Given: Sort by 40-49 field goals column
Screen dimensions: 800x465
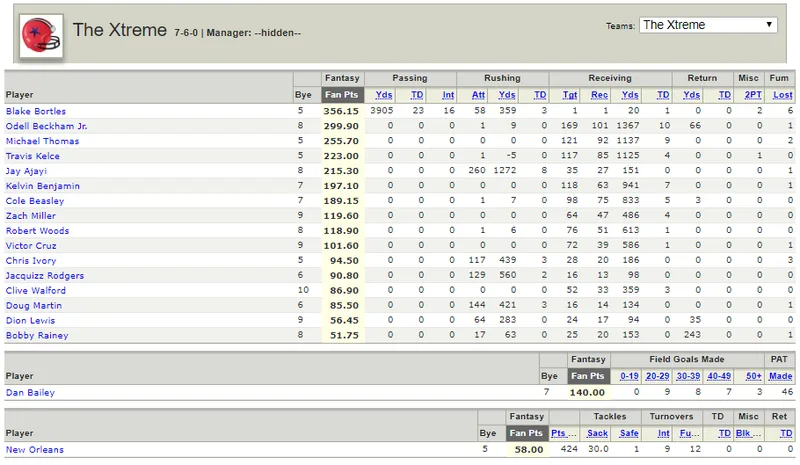Looking at the screenshot, I should point(719,376).
